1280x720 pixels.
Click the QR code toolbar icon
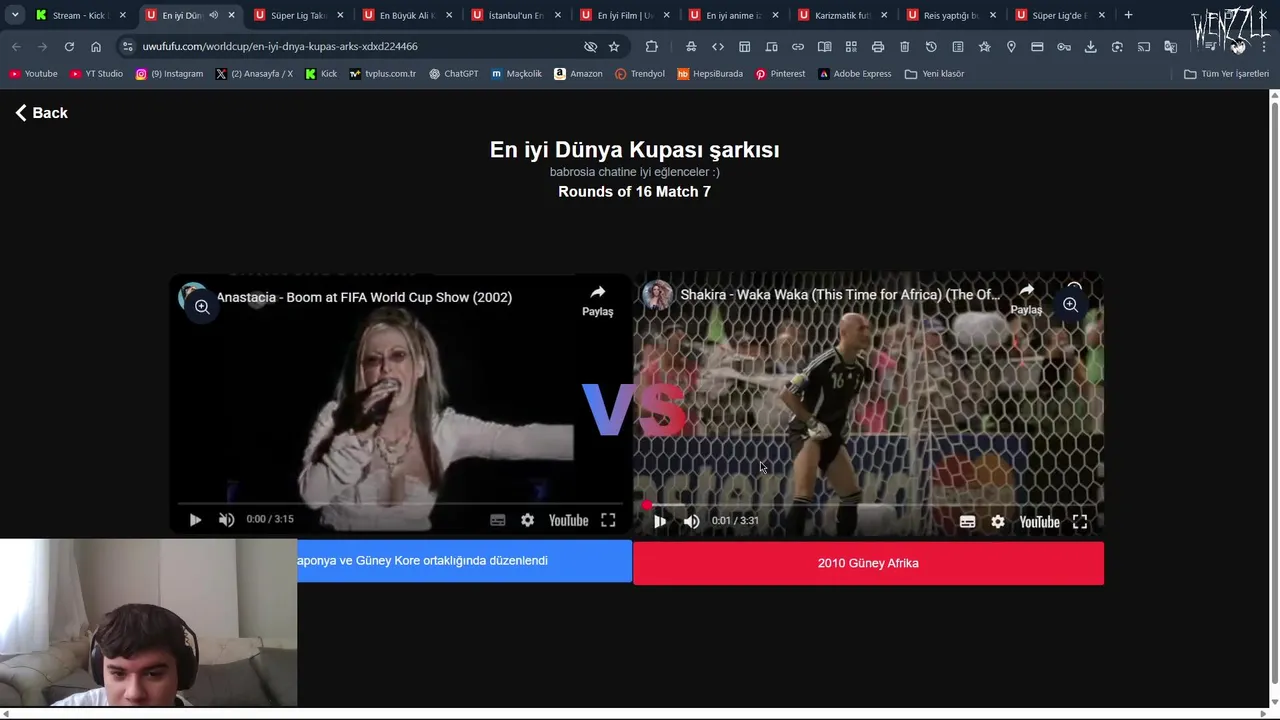851,46
